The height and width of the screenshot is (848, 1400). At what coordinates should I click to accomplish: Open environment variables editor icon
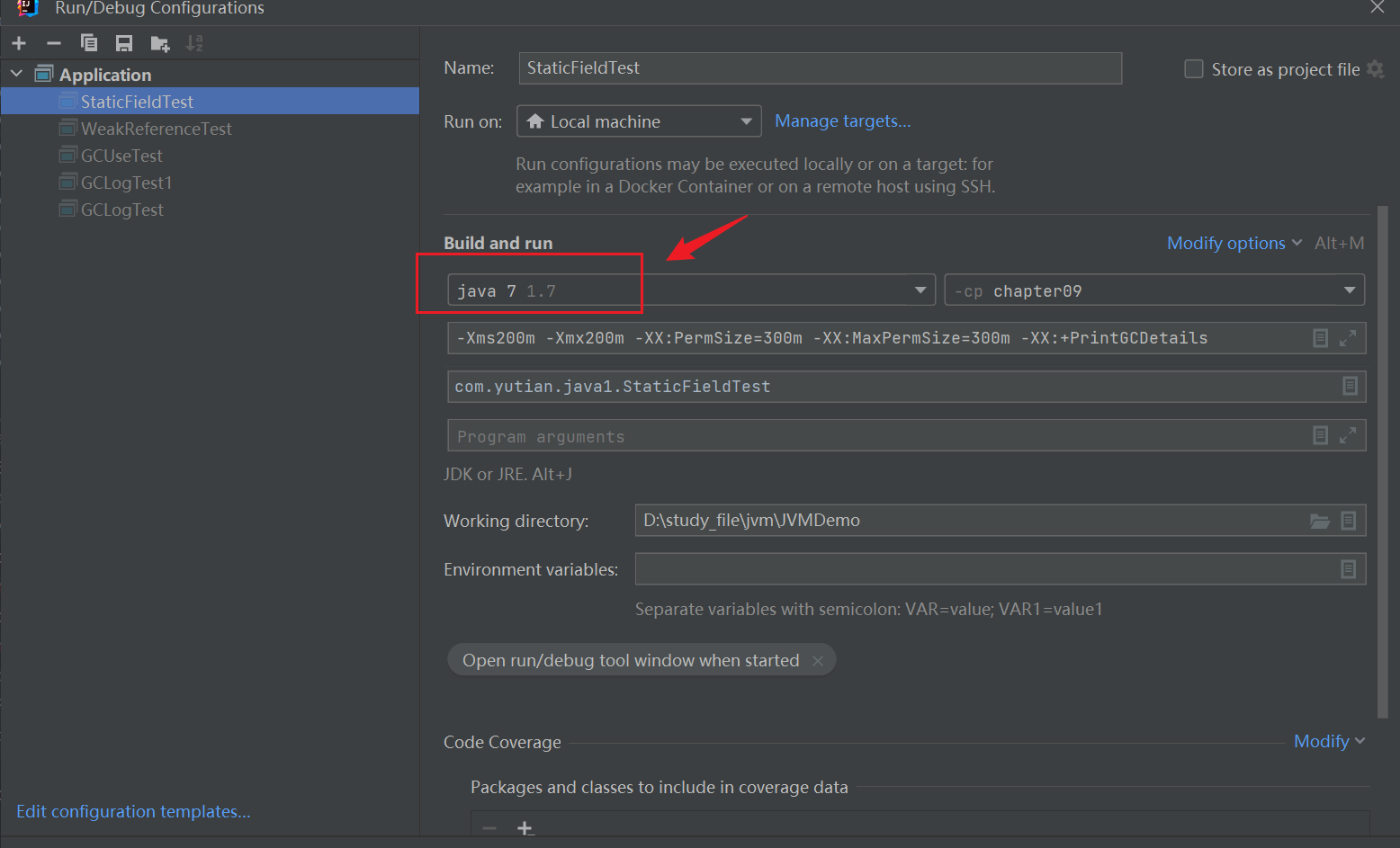tap(1348, 569)
